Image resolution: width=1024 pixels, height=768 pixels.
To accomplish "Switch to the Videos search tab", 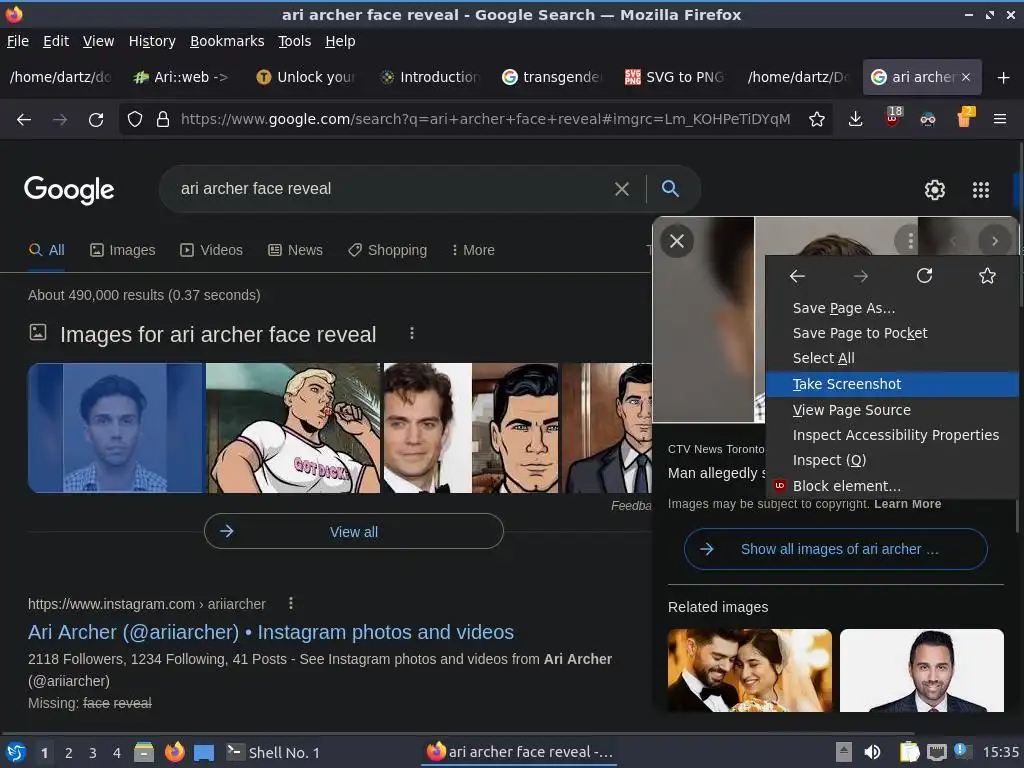I will 211,250.
